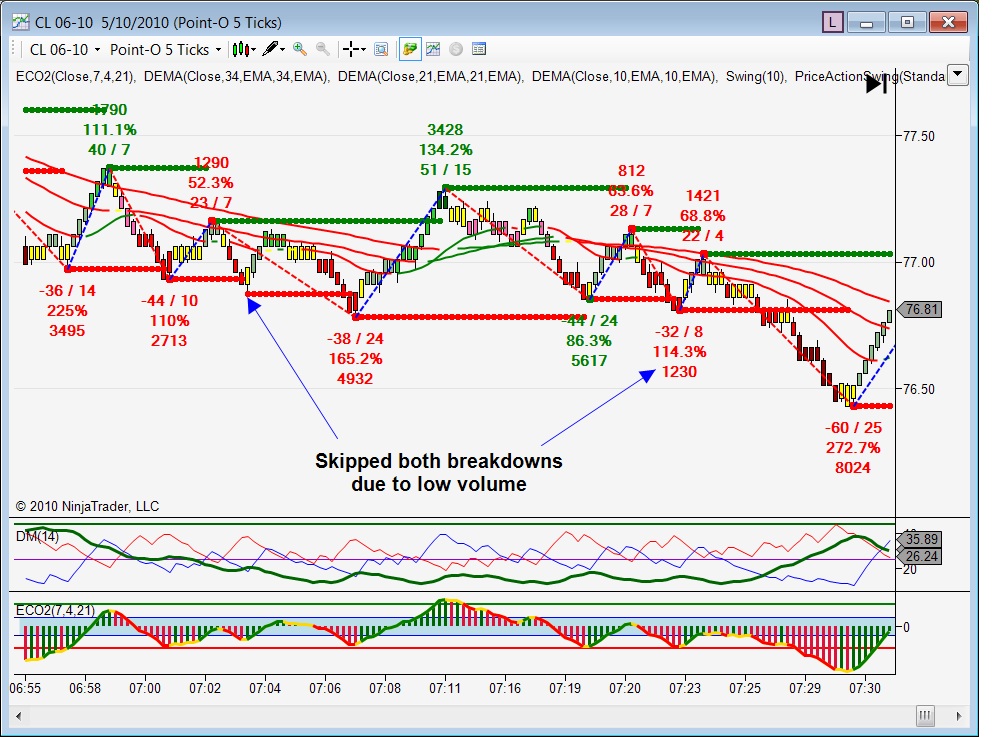Click the DEMA(Close,21,EMA,21,EMA) indicator label
The width and height of the screenshot is (1008, 737).
click(x=431, y=77)
